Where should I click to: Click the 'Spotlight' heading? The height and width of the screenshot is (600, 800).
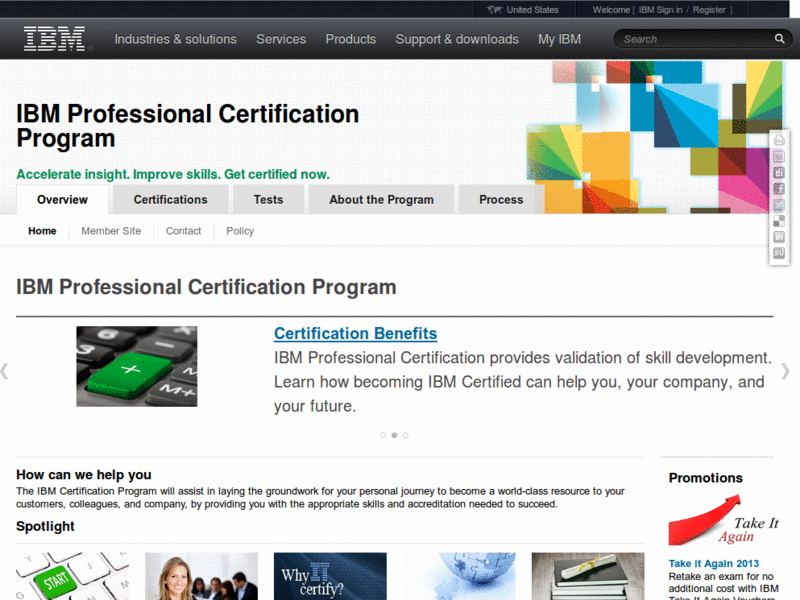pos(45,526)
